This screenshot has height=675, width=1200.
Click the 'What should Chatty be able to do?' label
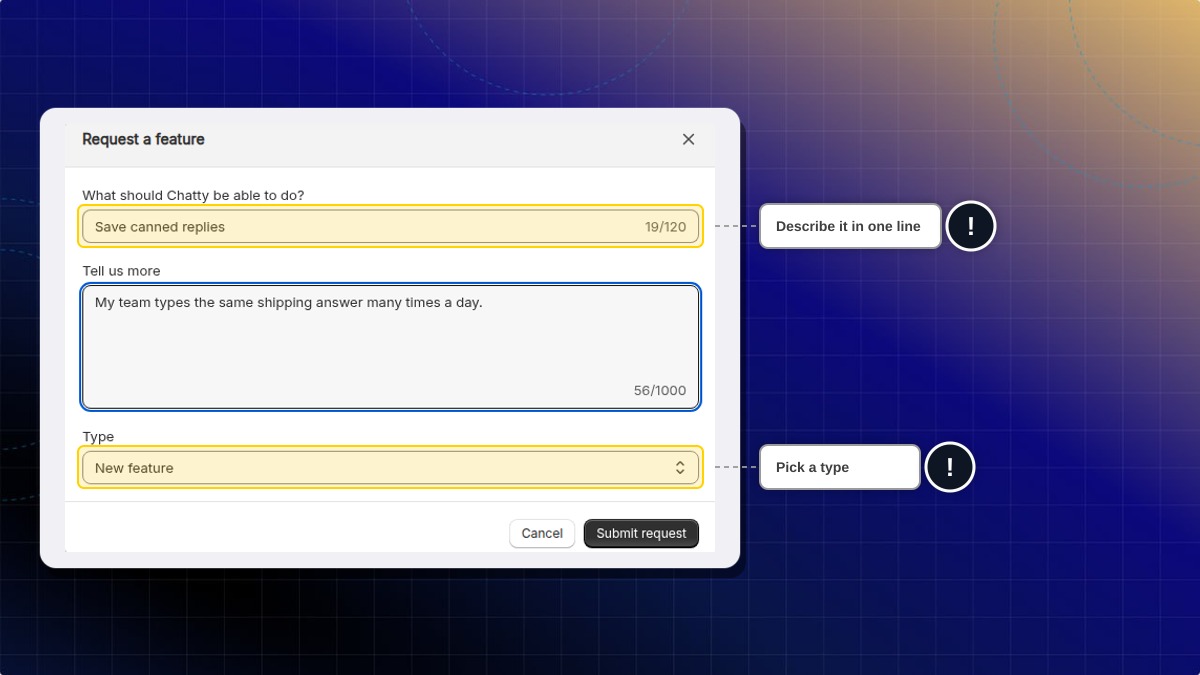coord(193,195)
